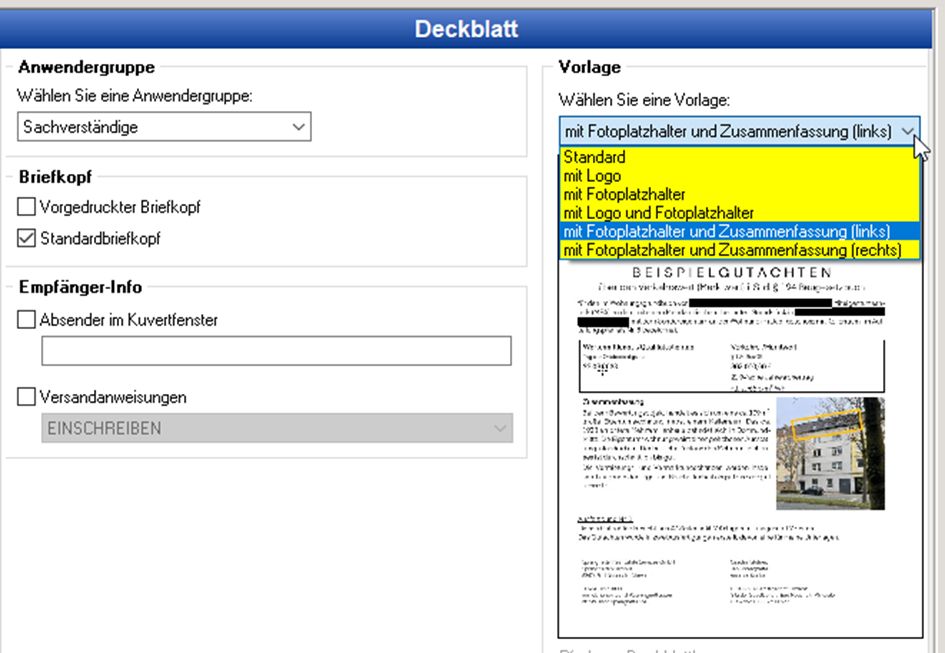Select the Standard template option
This screenshot has width=945, height=653.
coord(594,157)
